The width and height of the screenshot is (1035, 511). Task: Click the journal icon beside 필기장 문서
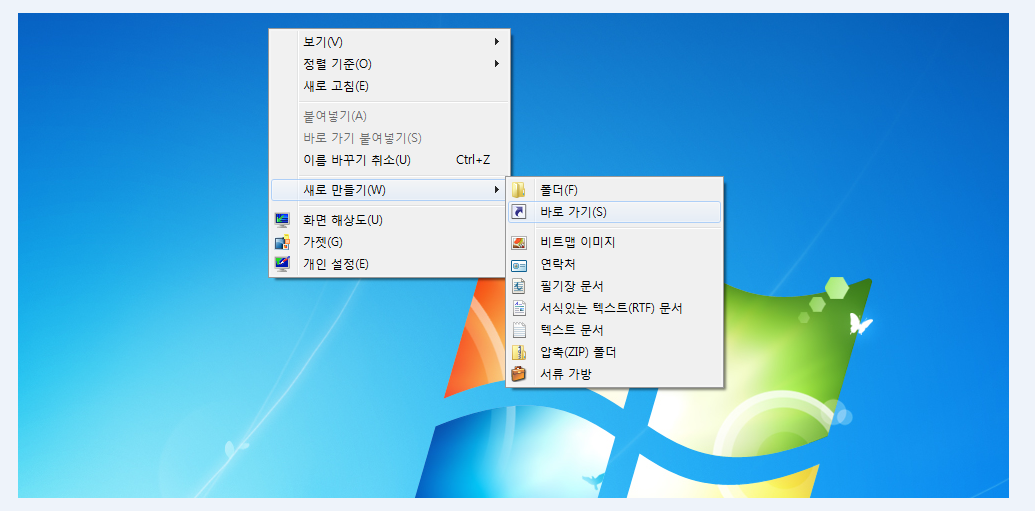(x=519, y=287)
